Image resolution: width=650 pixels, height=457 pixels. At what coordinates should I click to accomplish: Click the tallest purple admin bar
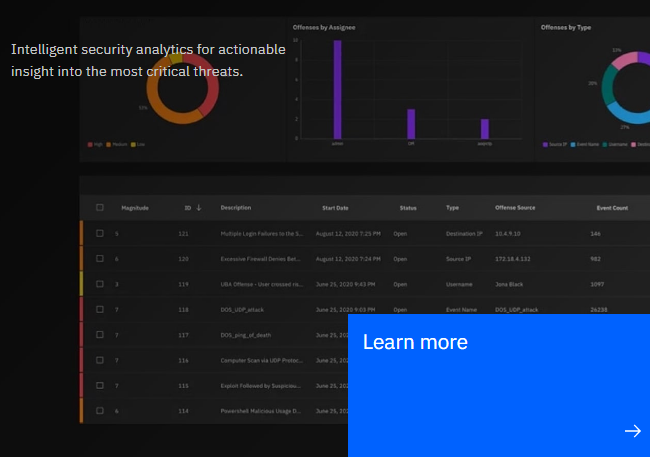(337, 89)
